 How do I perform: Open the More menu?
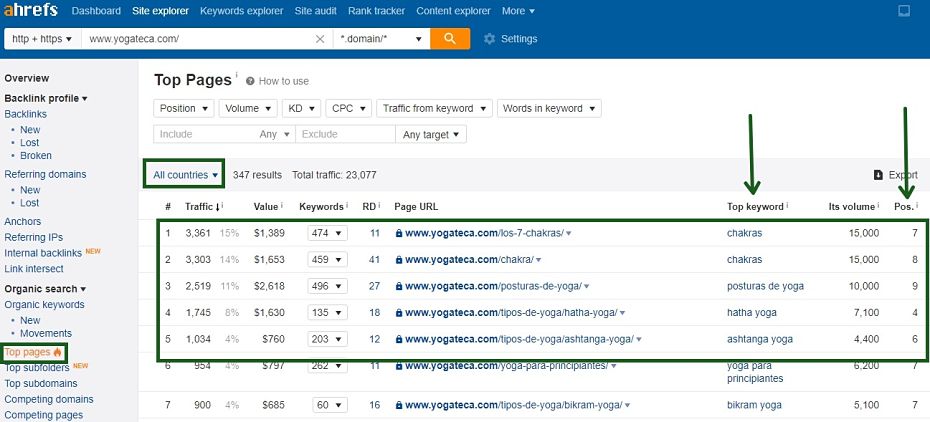[x=518, y=11]
